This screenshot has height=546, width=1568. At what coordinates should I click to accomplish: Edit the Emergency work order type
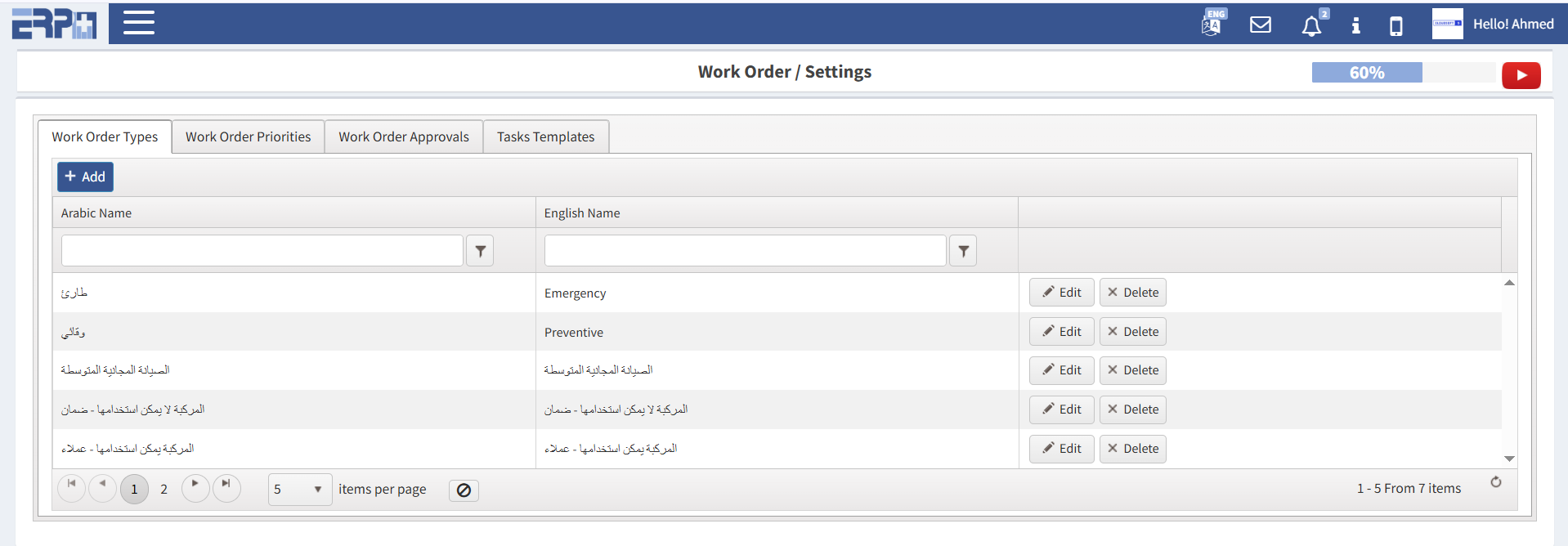pyautogui.click(x=1061, y=293)
